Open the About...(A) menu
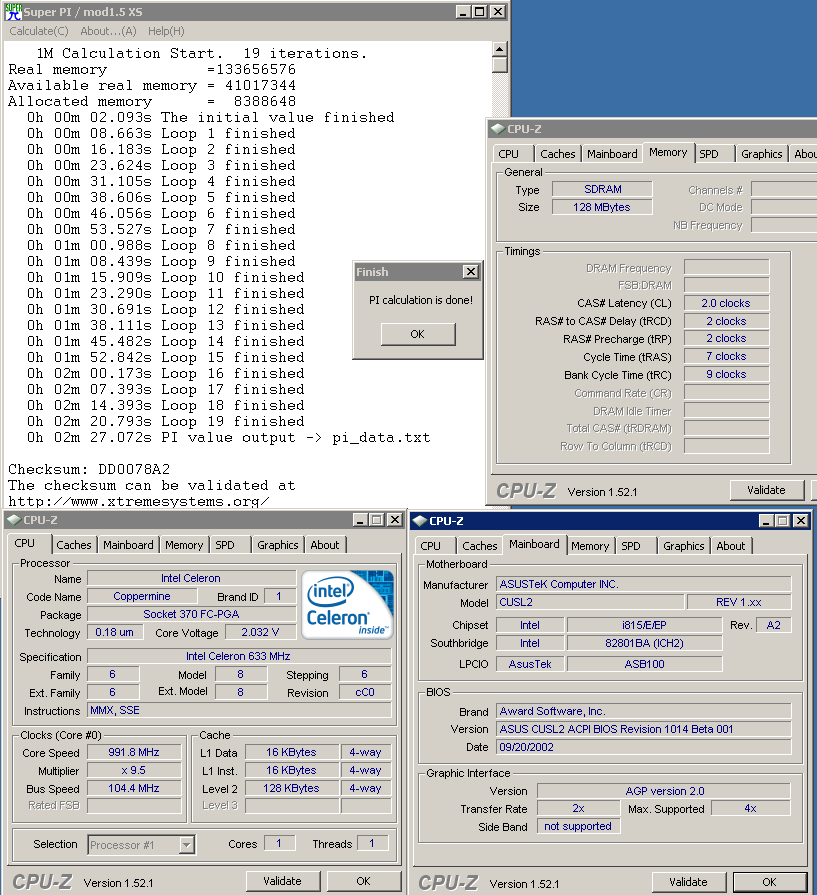The image size is (817, 895). (x=108, y=31)
